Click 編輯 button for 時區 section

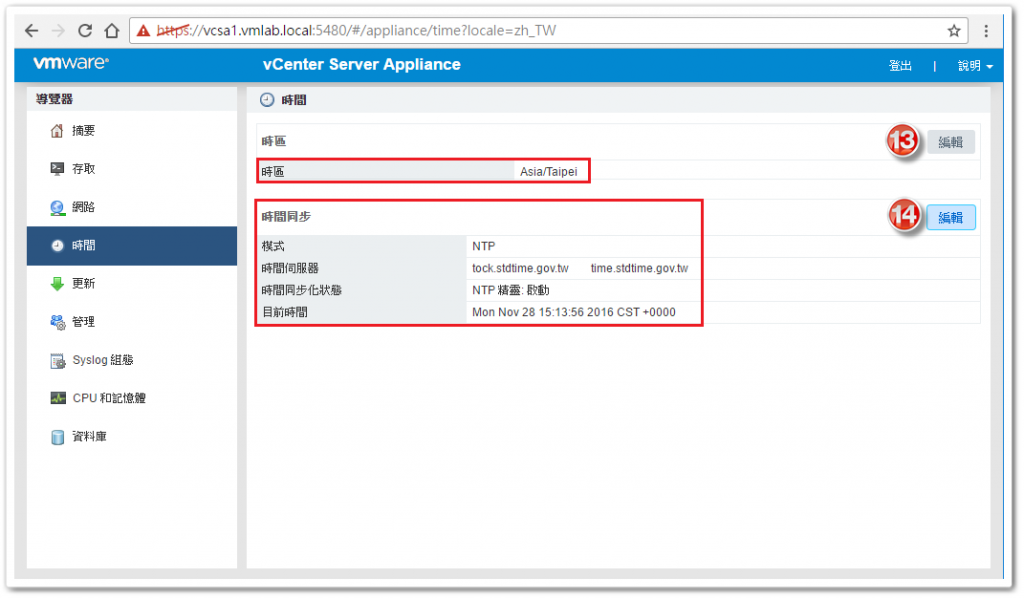point(950,142)
